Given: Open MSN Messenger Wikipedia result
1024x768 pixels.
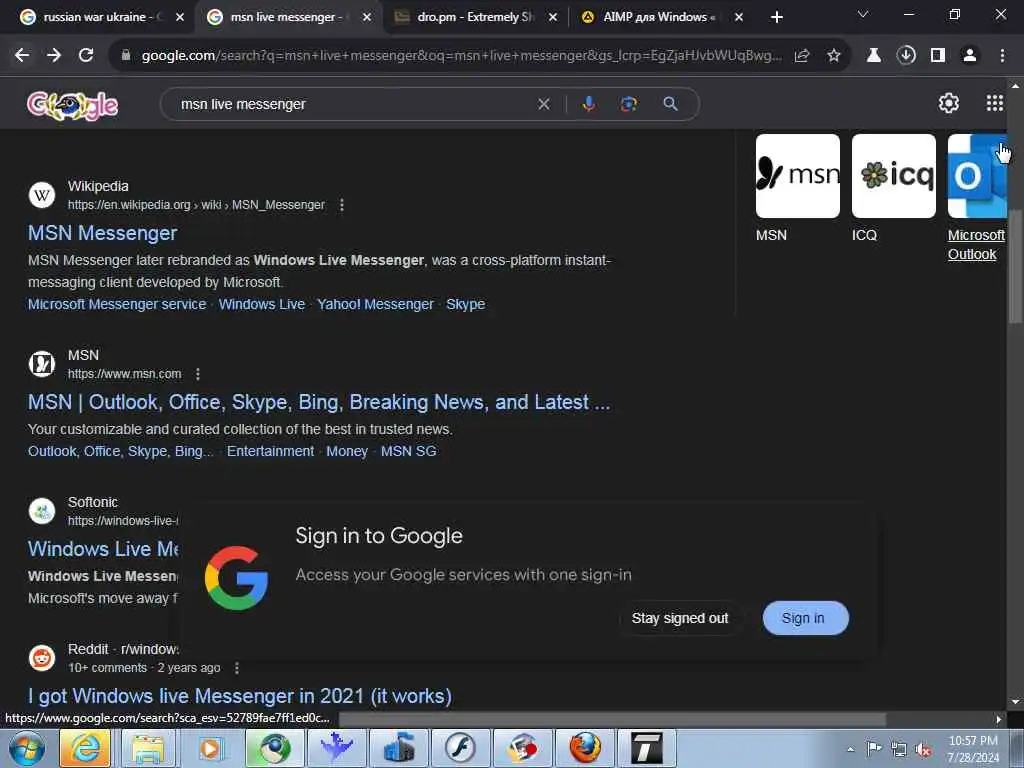Looking at the screenshot, I should [103, 233].
